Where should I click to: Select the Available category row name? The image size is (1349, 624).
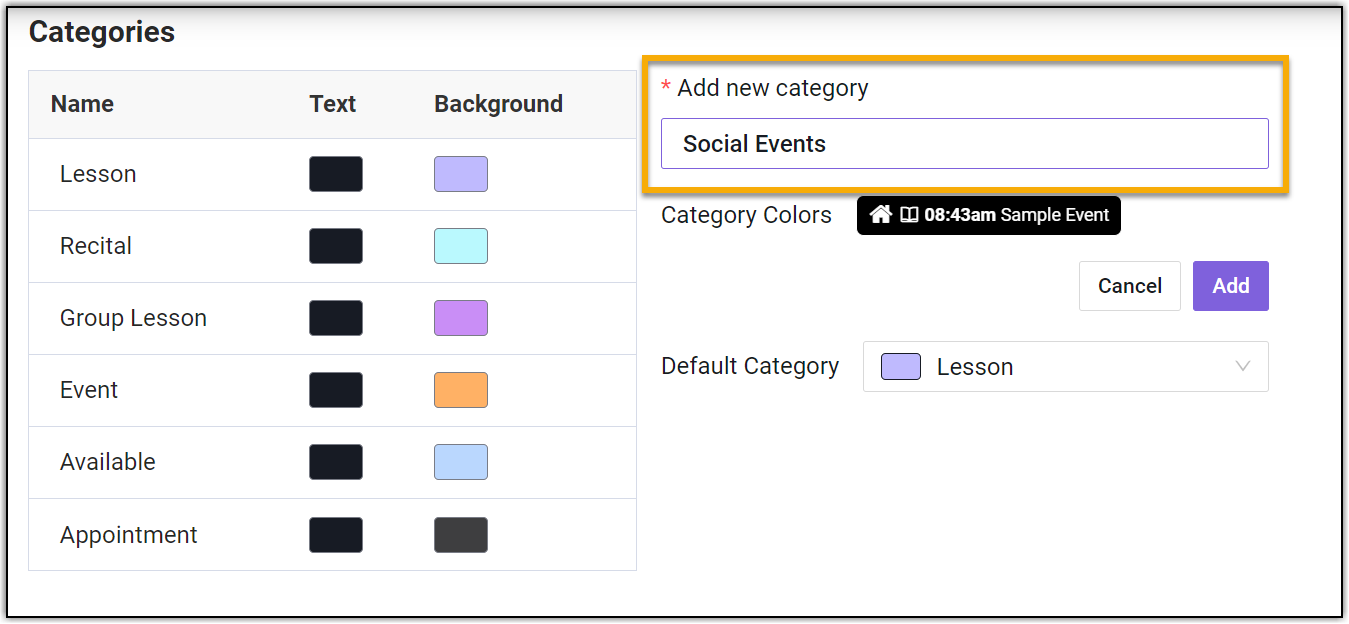pos(108,462)
